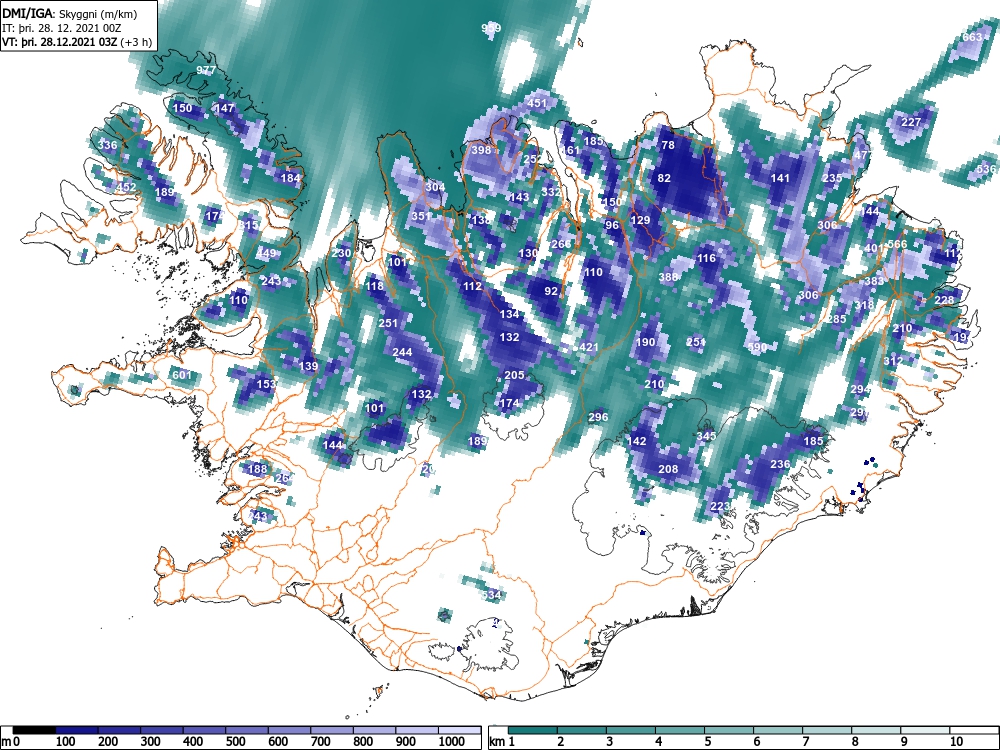Click the 601 visibility value
This screenshot has width=1000, height=750.
[182, 375]
